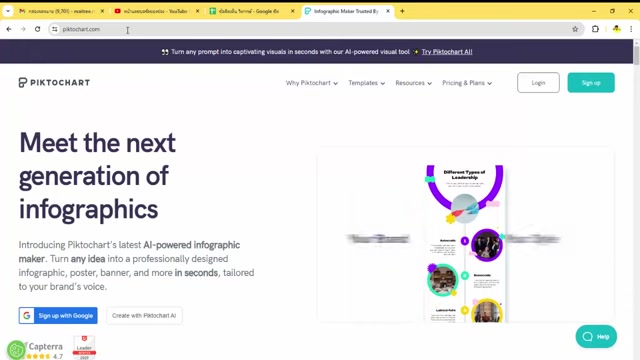Click the browser forward arrow
The width and height of the screenshot is (640, 360).
point(23,29)
